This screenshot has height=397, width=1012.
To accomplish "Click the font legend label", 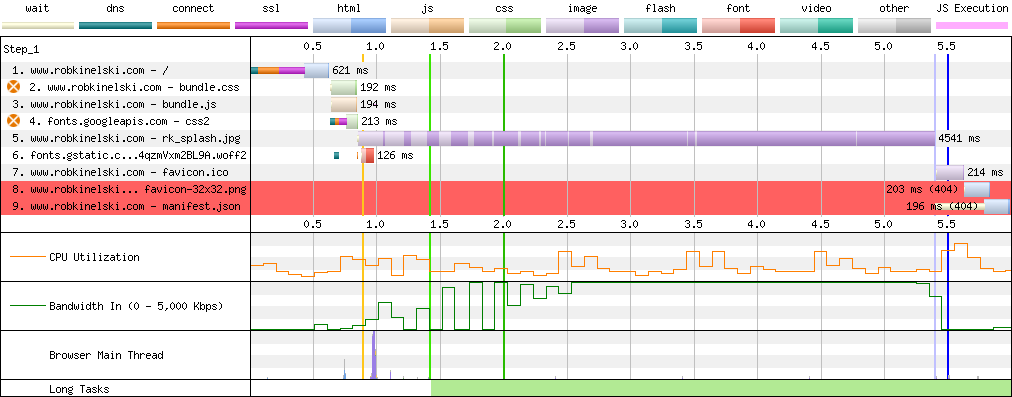I will click(738, 8).
